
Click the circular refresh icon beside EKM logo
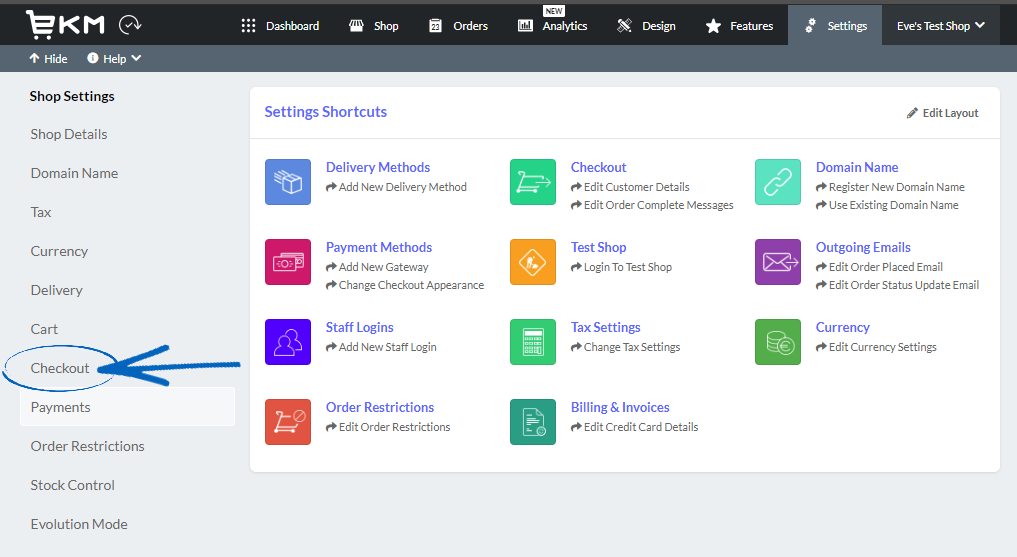click(130, 25)
